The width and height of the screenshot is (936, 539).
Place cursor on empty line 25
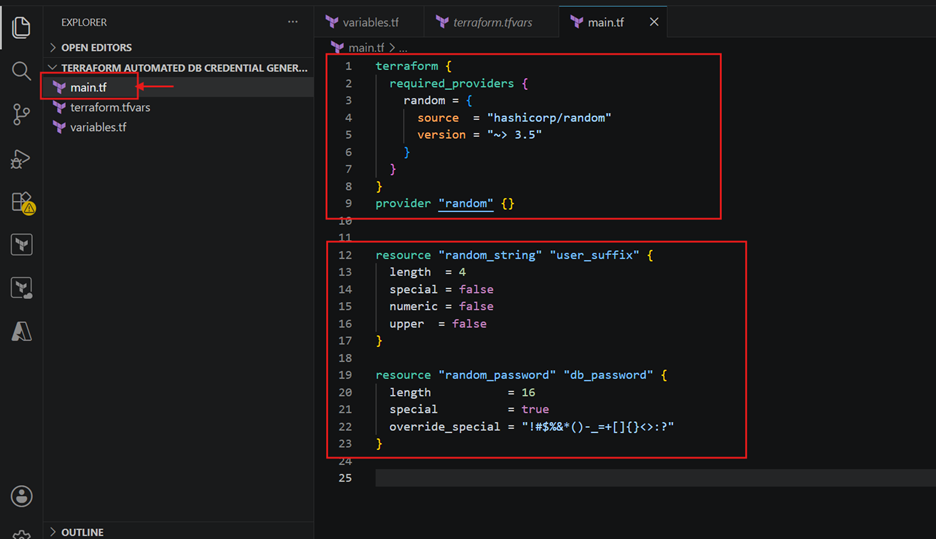point(655,478)
